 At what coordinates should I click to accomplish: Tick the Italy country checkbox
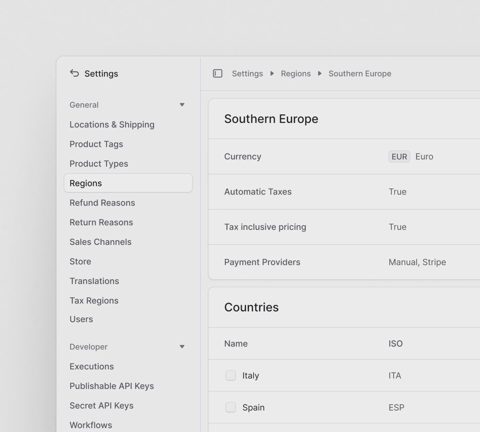(x=230, y=375)
